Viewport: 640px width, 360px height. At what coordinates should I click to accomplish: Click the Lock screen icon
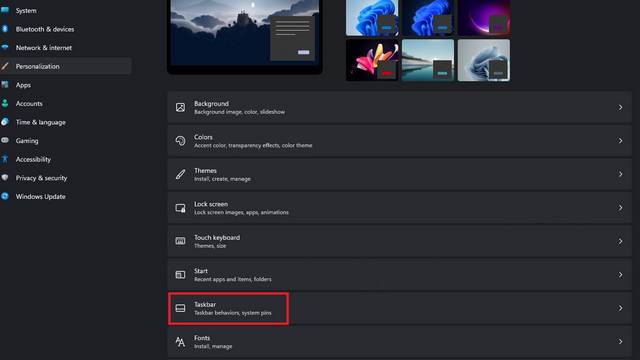(180, 208)
